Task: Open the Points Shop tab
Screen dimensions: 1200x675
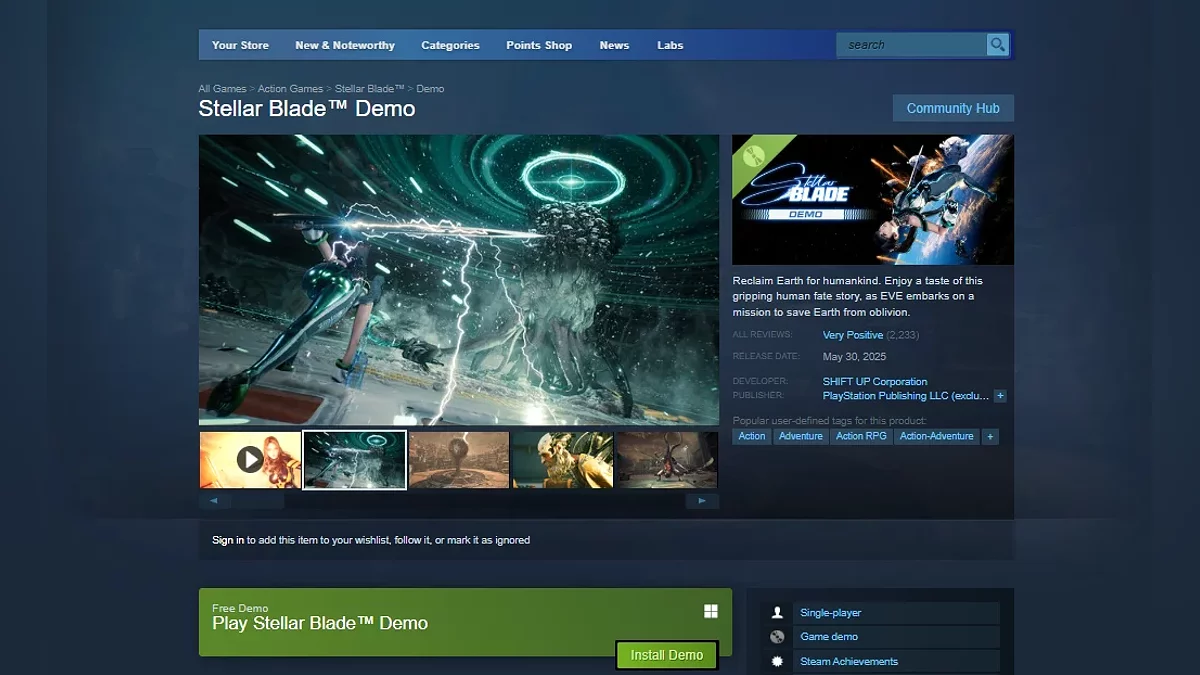Action: [x=539, y=45]
